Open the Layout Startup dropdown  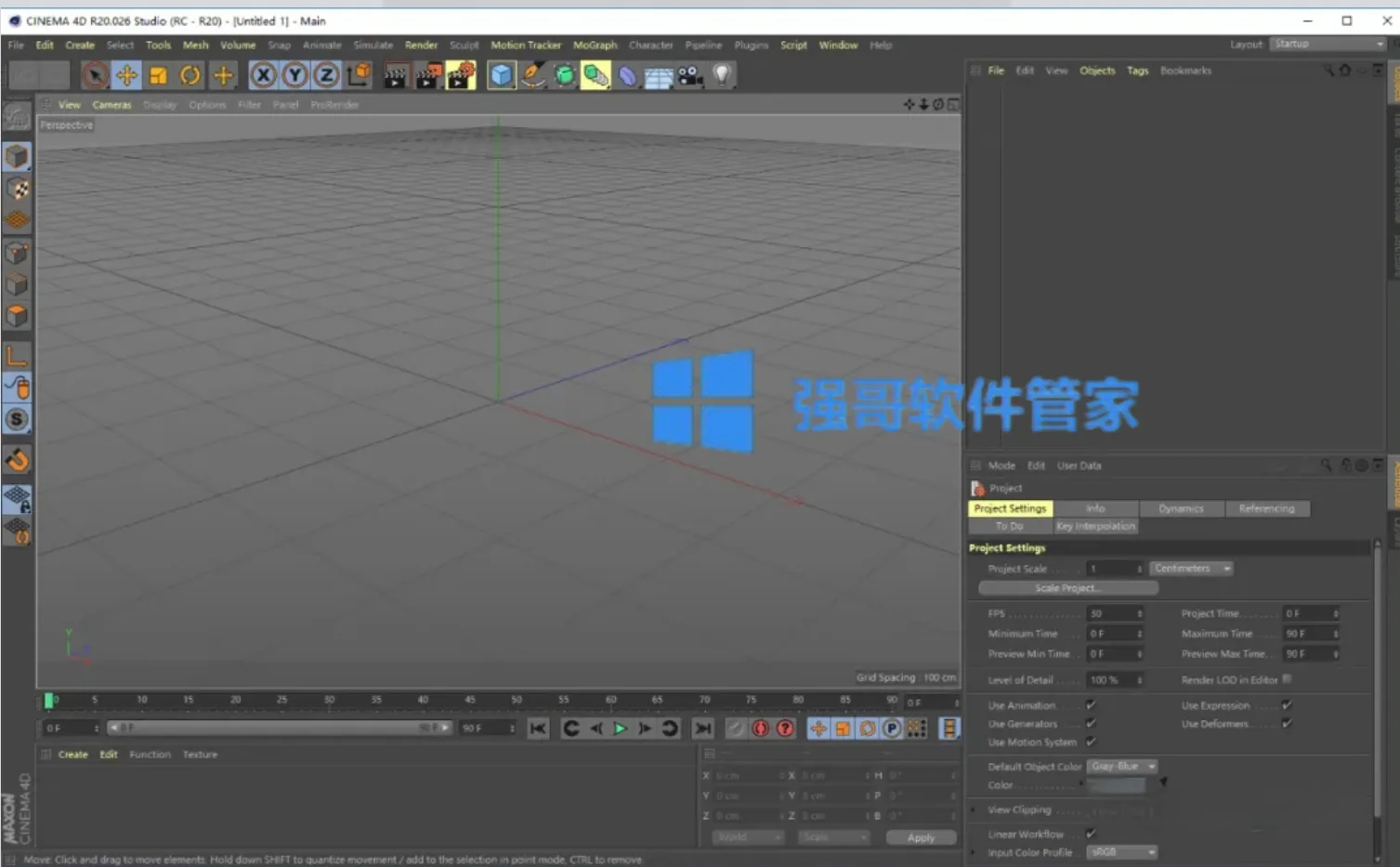[x=1328, y=44]
